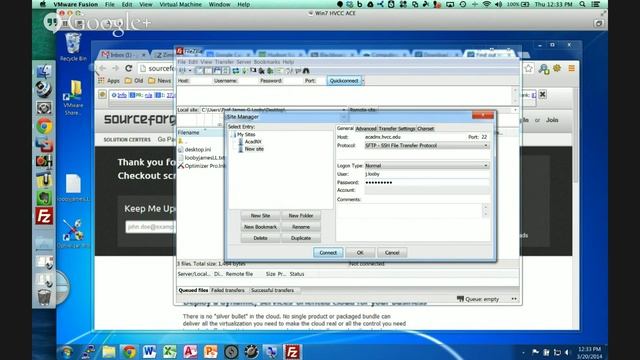Viewport: 640px width, 360px height.
Task: Open Word from the Windows taskbar
Action: tap(149, 351)
